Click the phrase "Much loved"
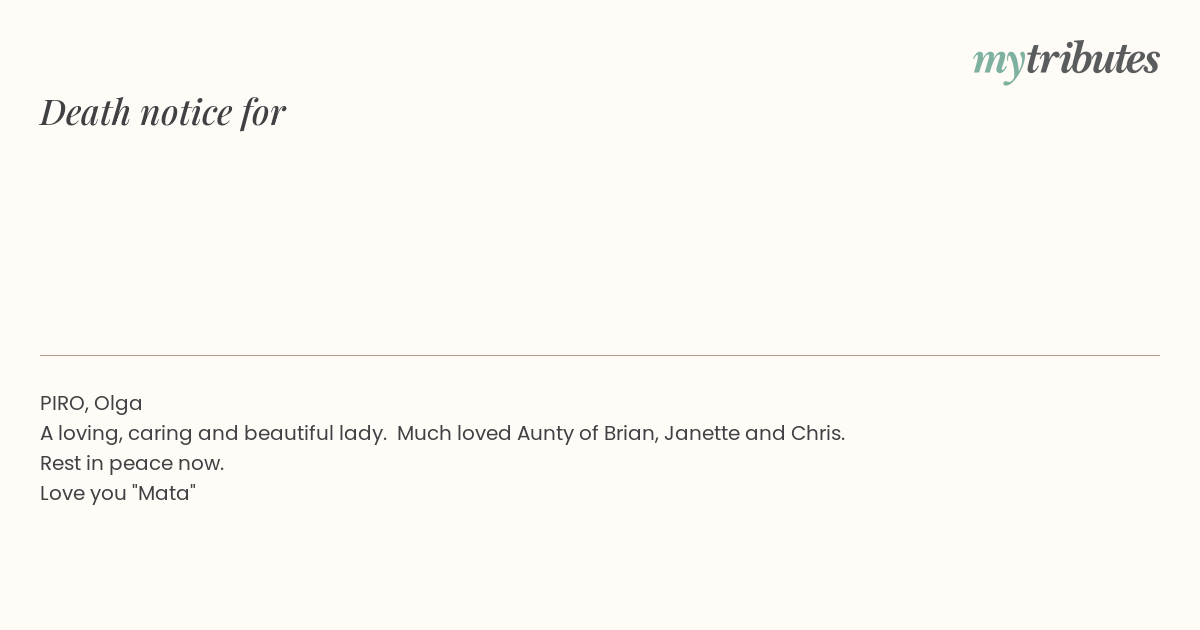1200x630 pixels. [454, 433]
